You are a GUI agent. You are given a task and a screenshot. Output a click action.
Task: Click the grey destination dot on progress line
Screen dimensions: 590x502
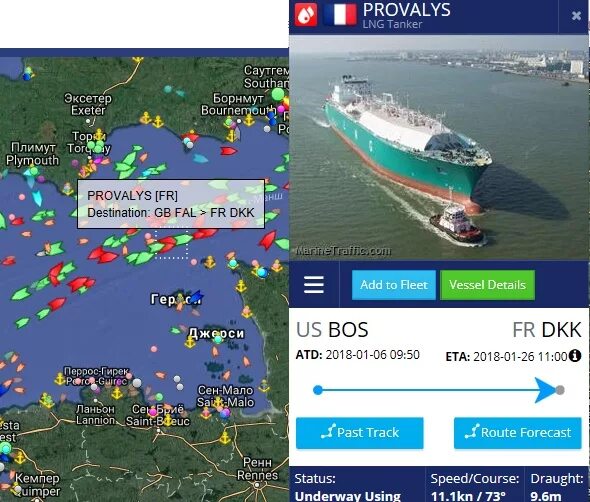tap(560, 390)
